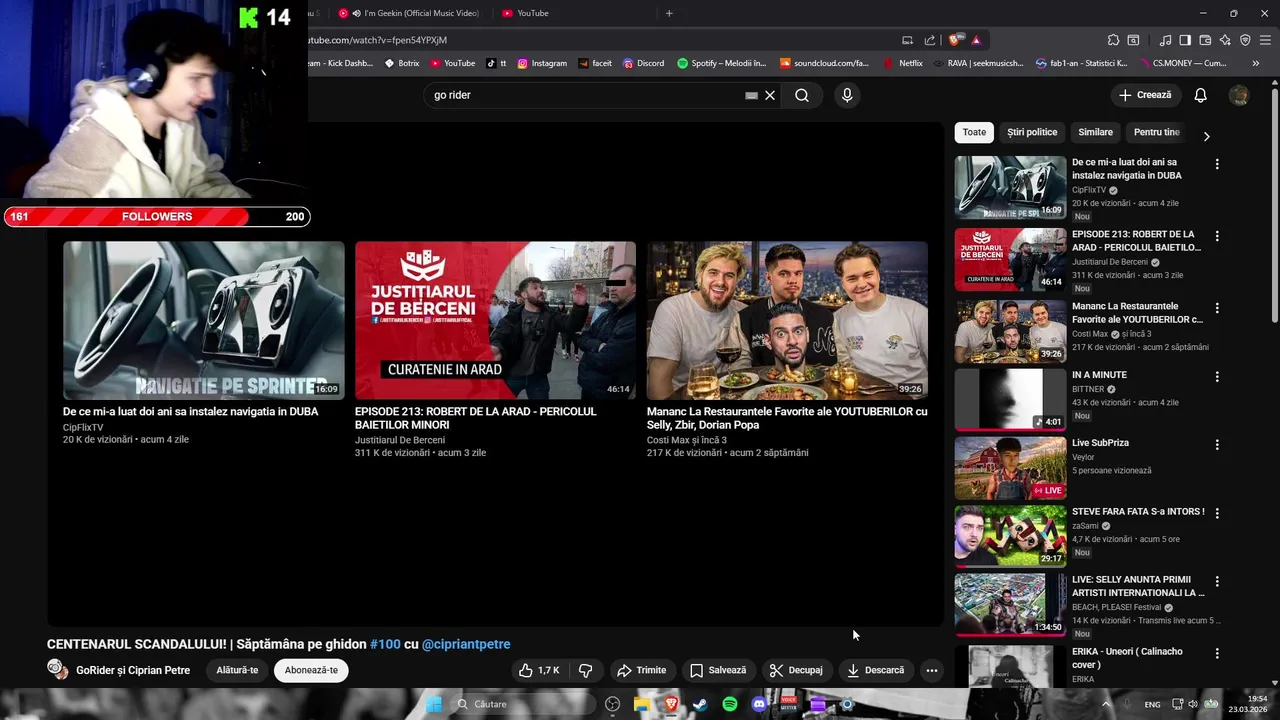Open CURATENIE IN ARAD end-screen thumbnail

click(495, 320)
